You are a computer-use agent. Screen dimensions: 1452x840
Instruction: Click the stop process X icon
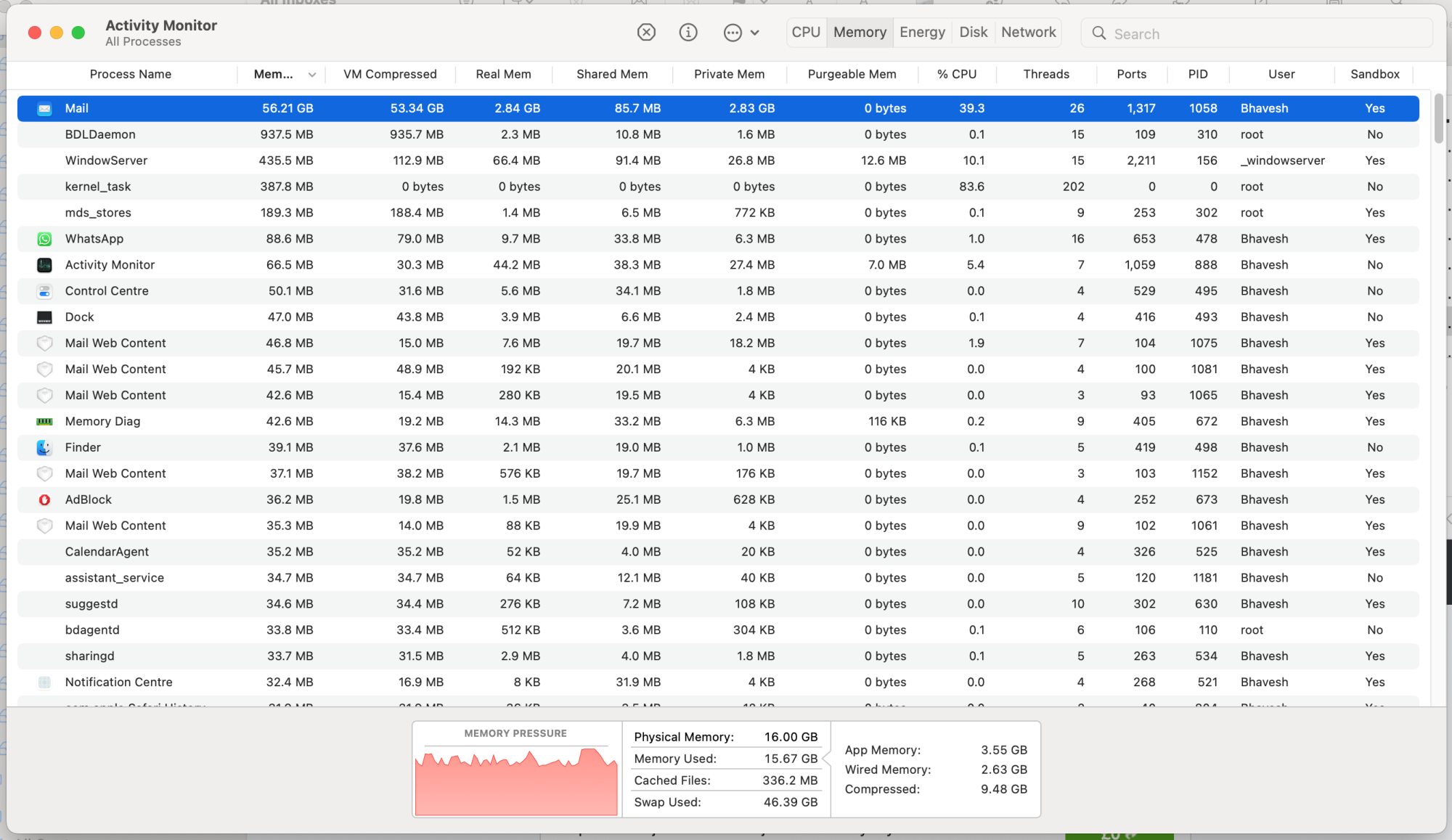point(646,33)
